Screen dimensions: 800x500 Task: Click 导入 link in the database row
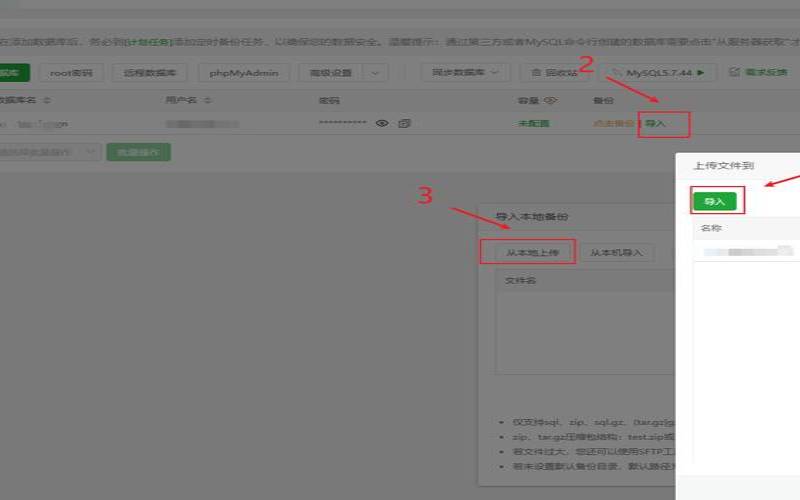click(656, 123)
